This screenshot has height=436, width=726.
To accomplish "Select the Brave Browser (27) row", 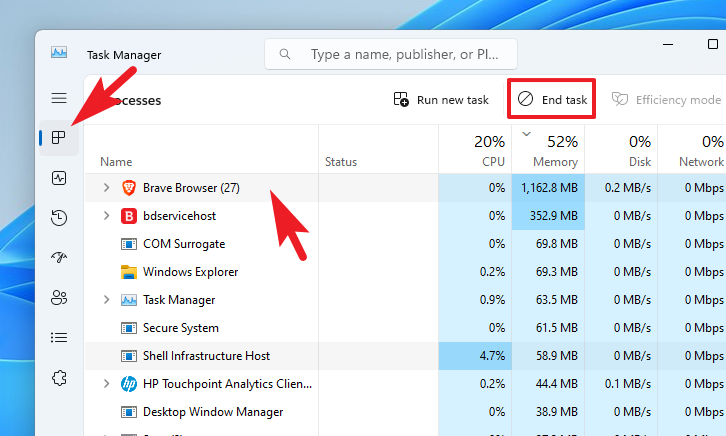I will tap(405, 188).
